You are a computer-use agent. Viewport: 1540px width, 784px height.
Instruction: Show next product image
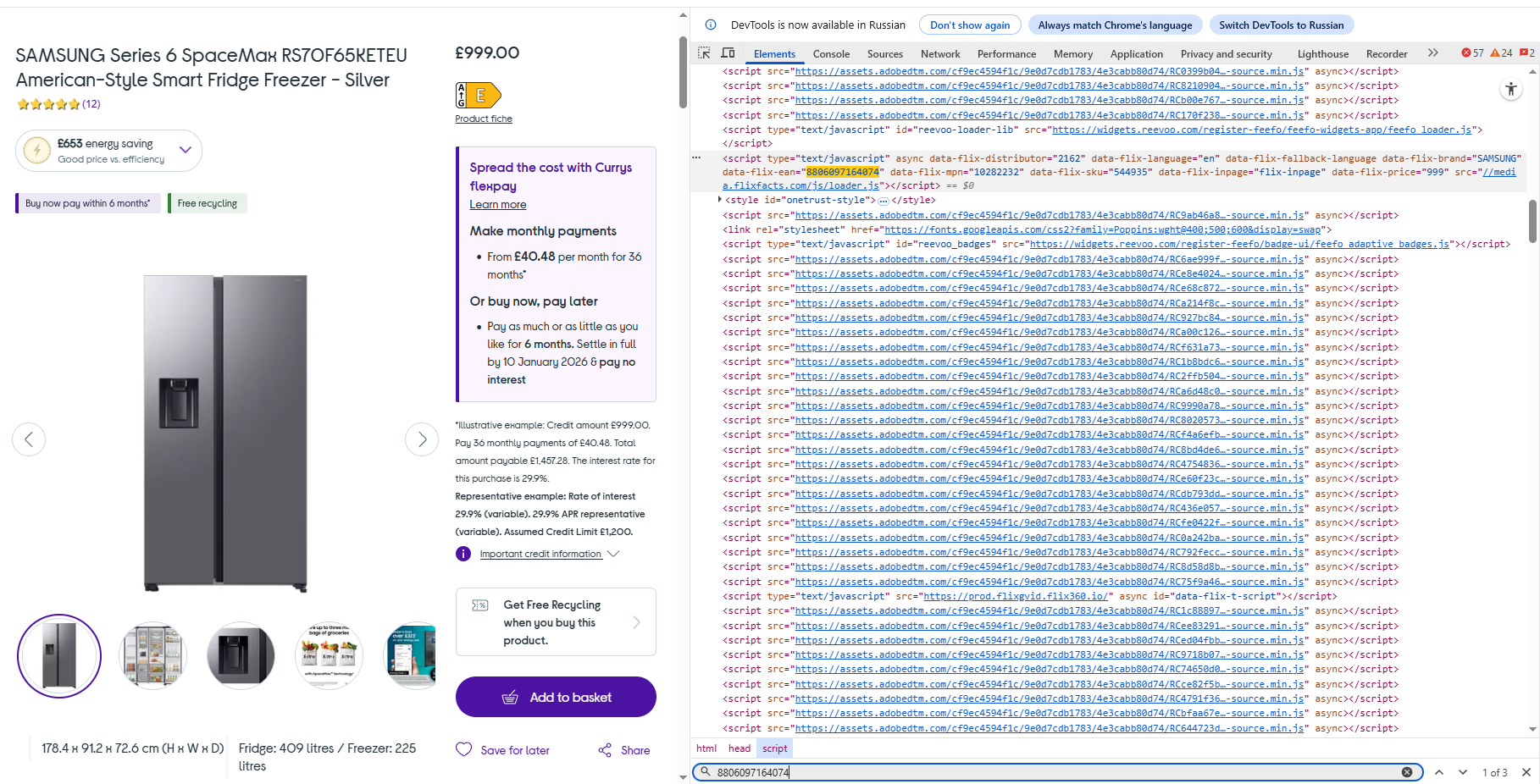(422, 439)
